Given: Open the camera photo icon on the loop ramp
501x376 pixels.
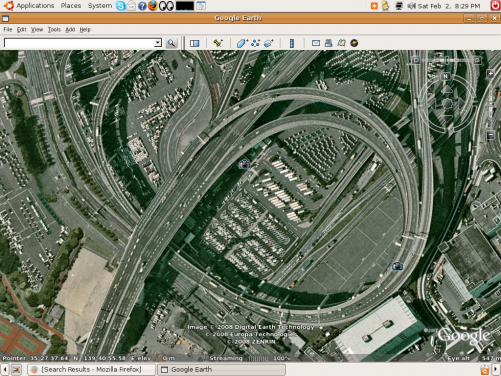Looking at the screenshot, I should pyautogui.click(x=397, y=266).
